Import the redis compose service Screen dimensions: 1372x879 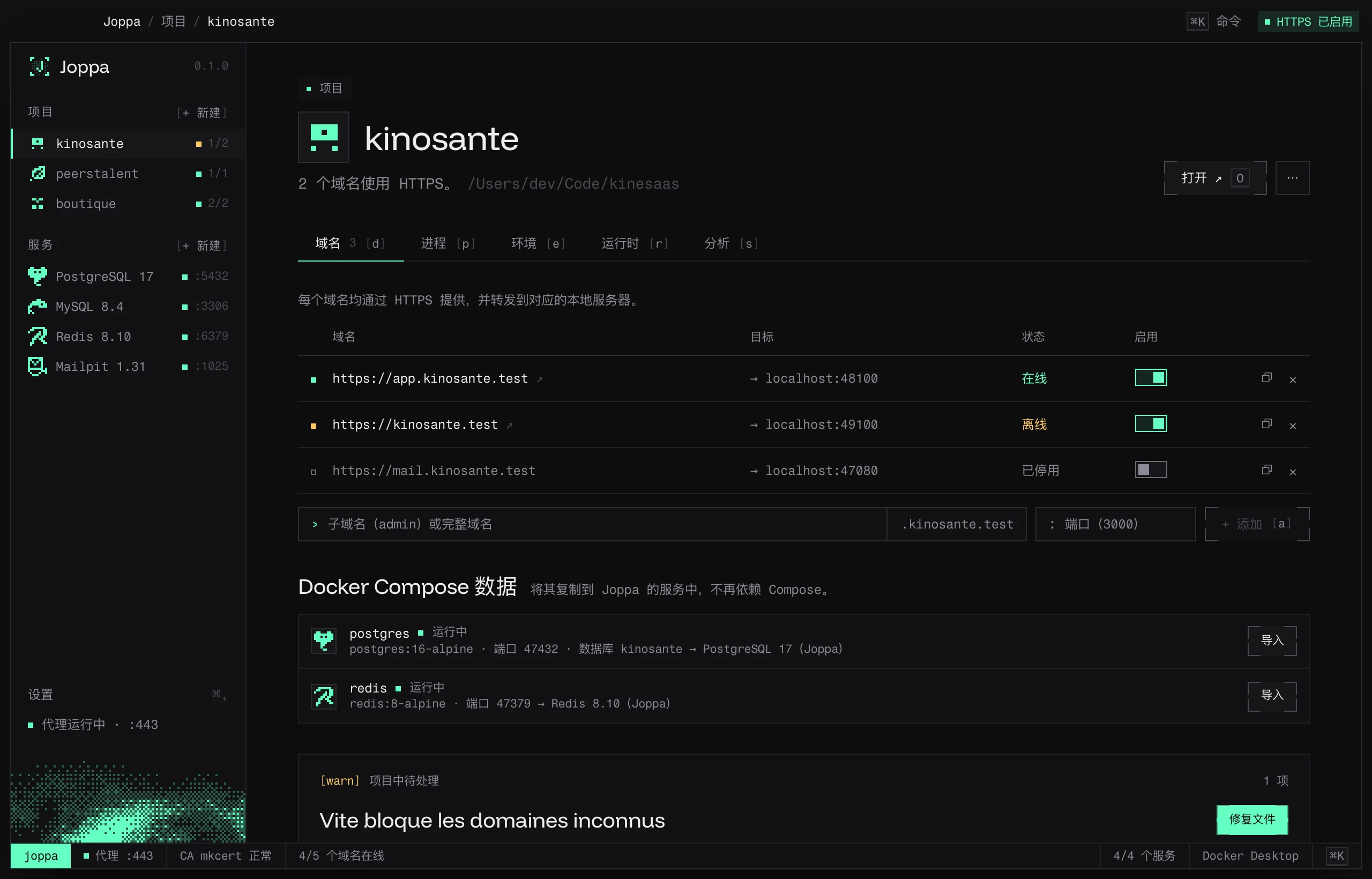click(x=1272, y=696)
